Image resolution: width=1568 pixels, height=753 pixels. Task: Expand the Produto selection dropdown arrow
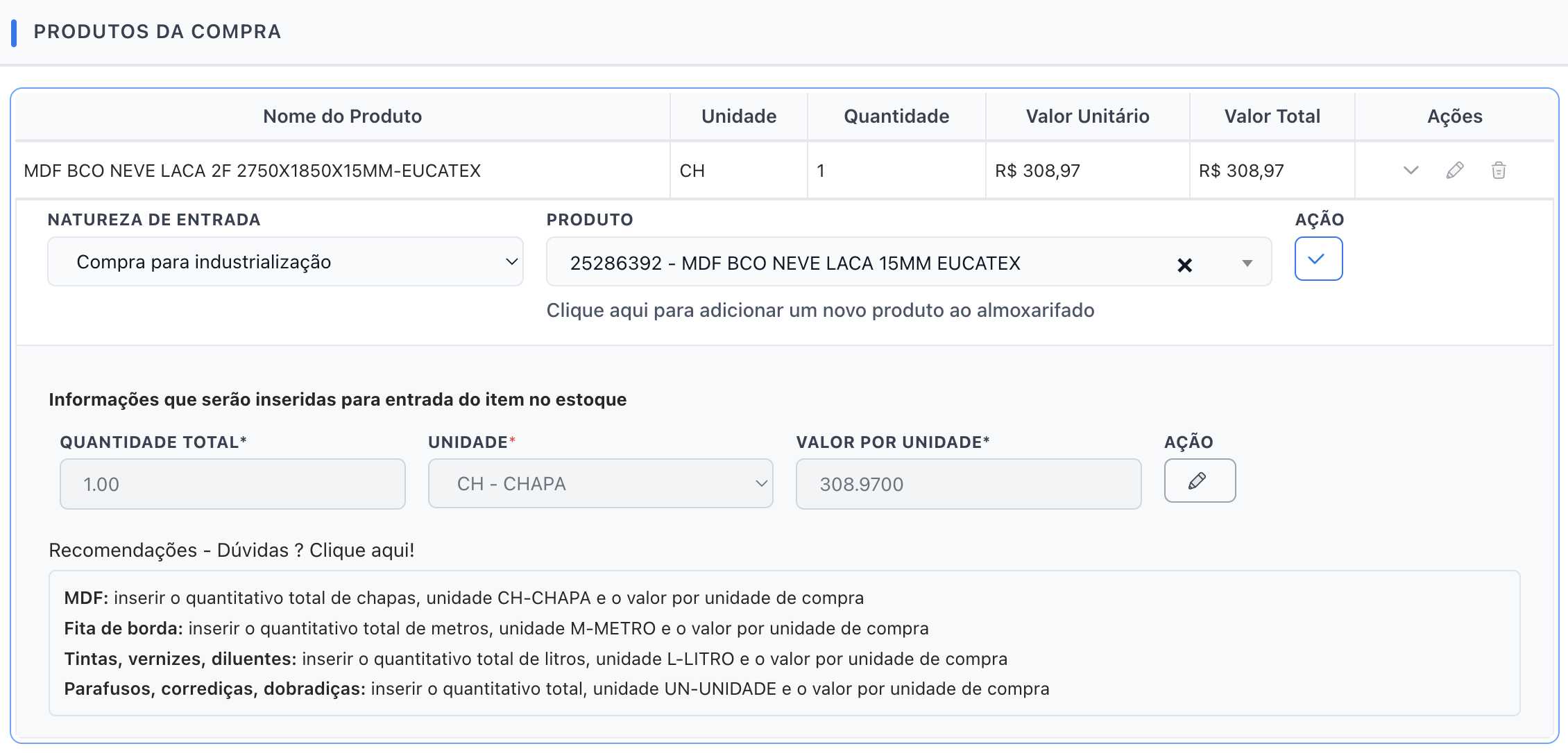1247,263
